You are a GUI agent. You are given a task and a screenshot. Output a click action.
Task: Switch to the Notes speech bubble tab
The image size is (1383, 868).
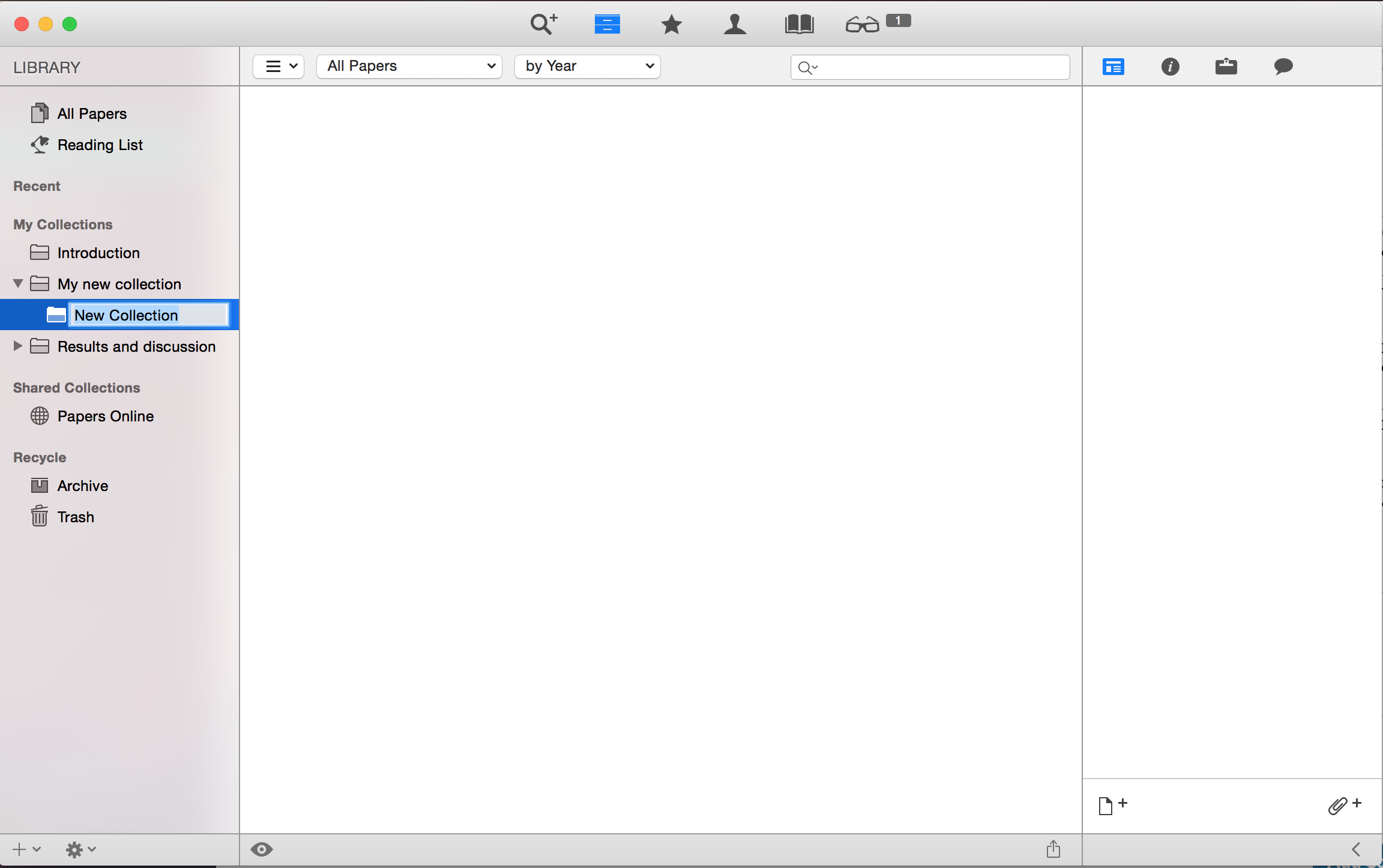1283,67
